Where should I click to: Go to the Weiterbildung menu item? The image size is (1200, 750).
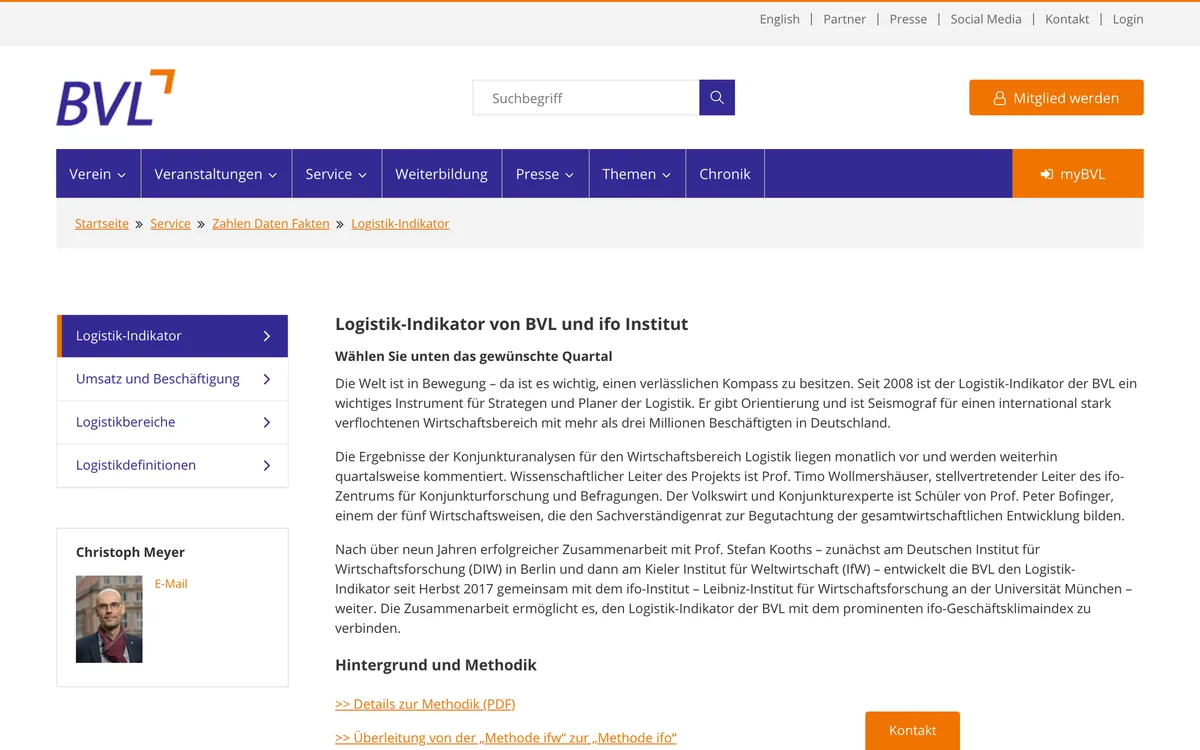pyautogui.click(x=441, y=174)
